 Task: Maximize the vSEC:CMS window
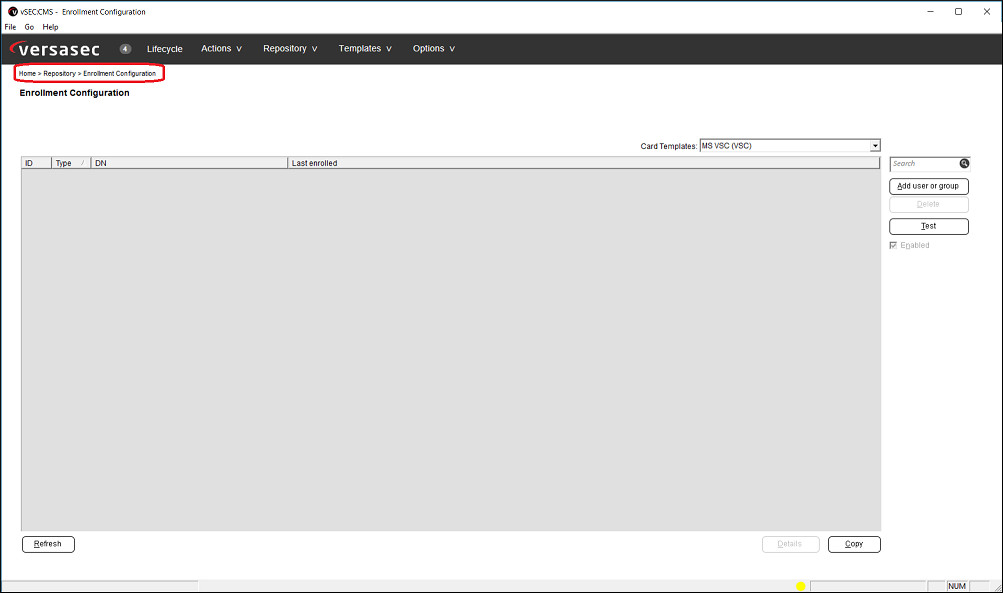point(958,12)
